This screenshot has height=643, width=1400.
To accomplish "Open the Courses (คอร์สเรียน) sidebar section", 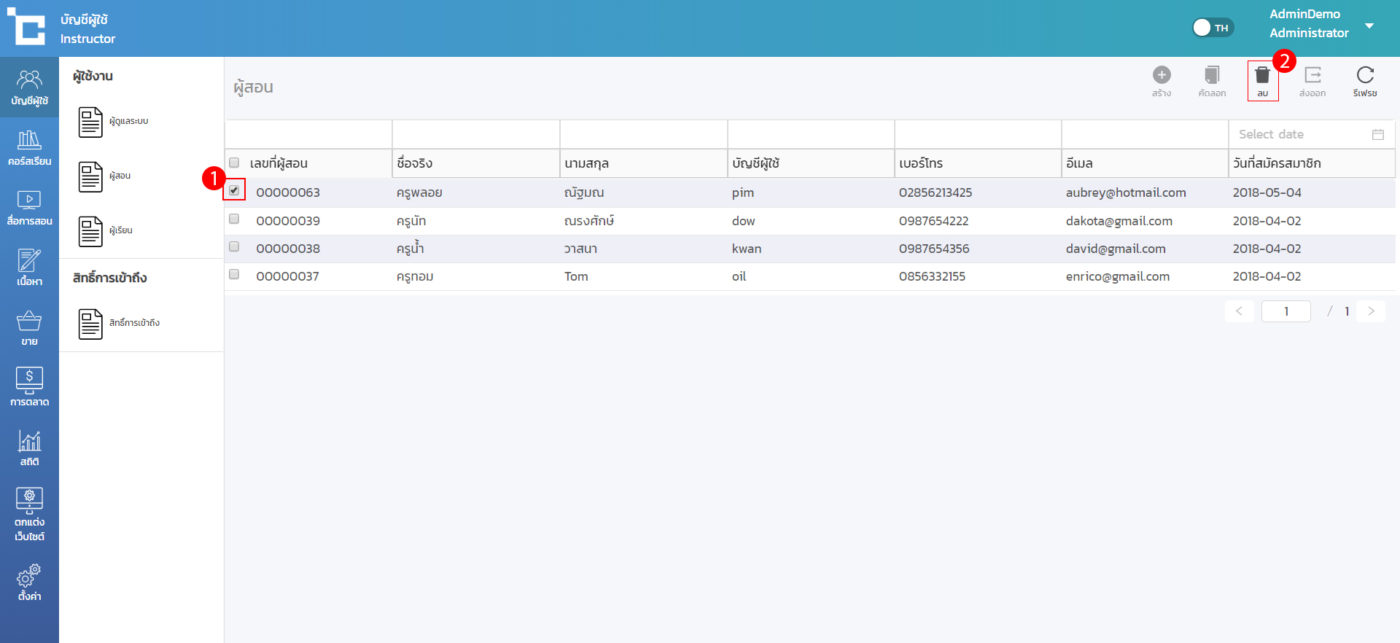I will [x=29, y=147].
